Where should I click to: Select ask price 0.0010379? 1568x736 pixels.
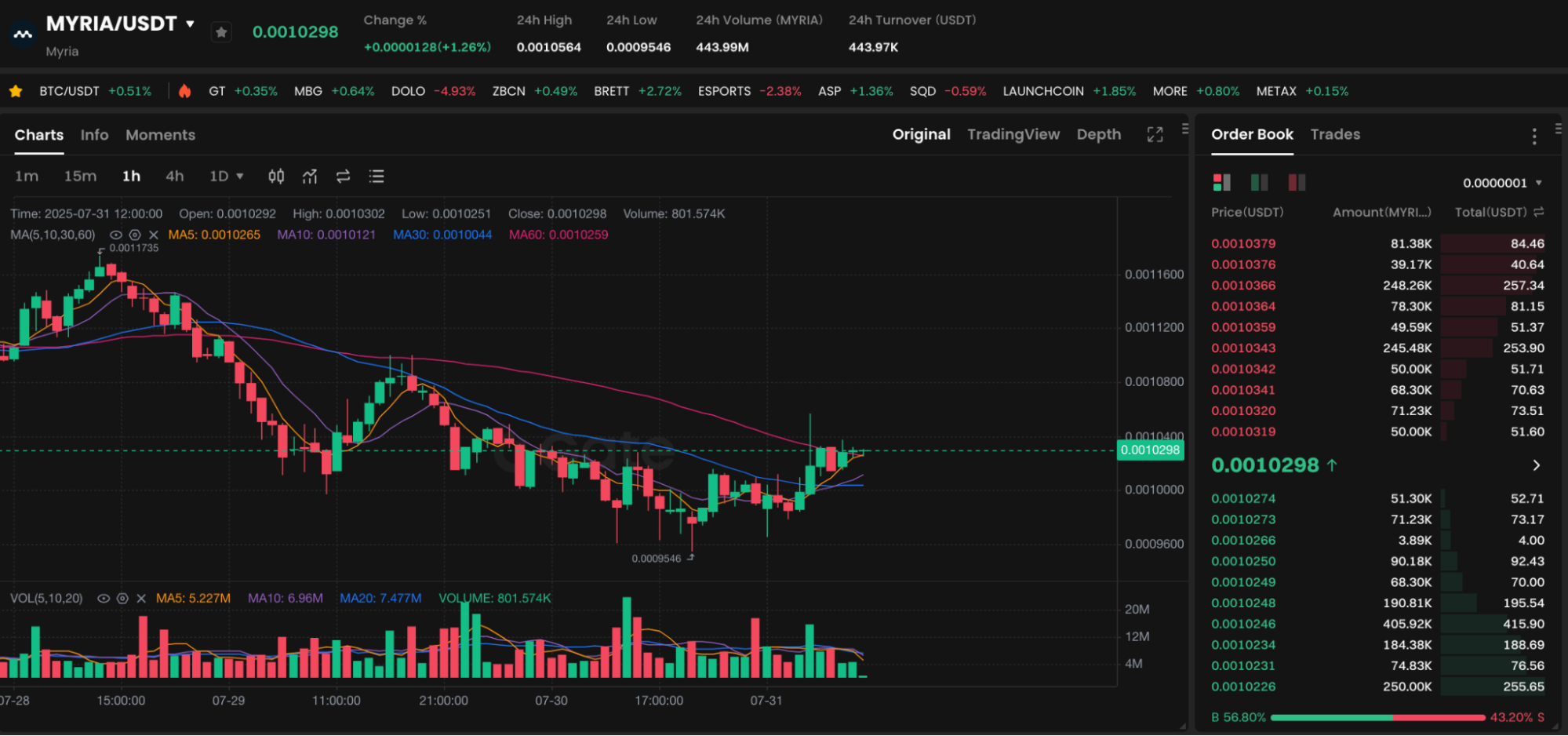pos(1243,244)
